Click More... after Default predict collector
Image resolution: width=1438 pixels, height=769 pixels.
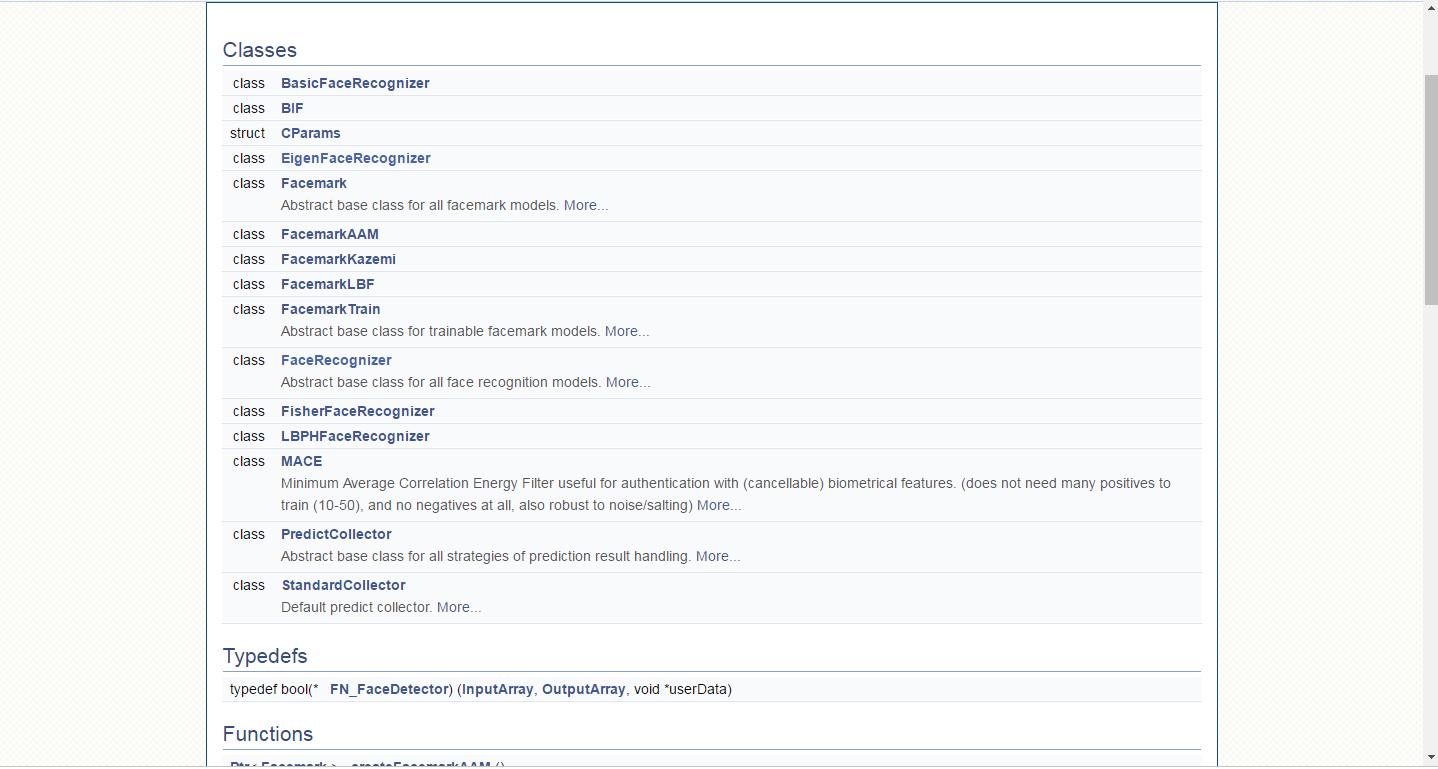tap(459, 607)
